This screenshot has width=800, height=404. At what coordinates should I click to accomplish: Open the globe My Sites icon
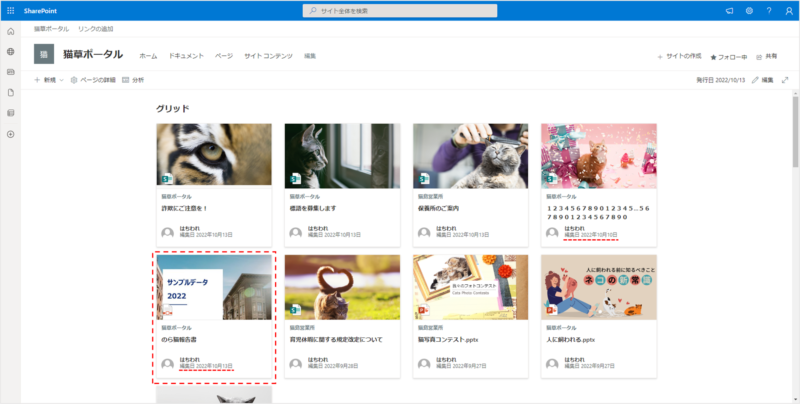[x=10, y=52]
